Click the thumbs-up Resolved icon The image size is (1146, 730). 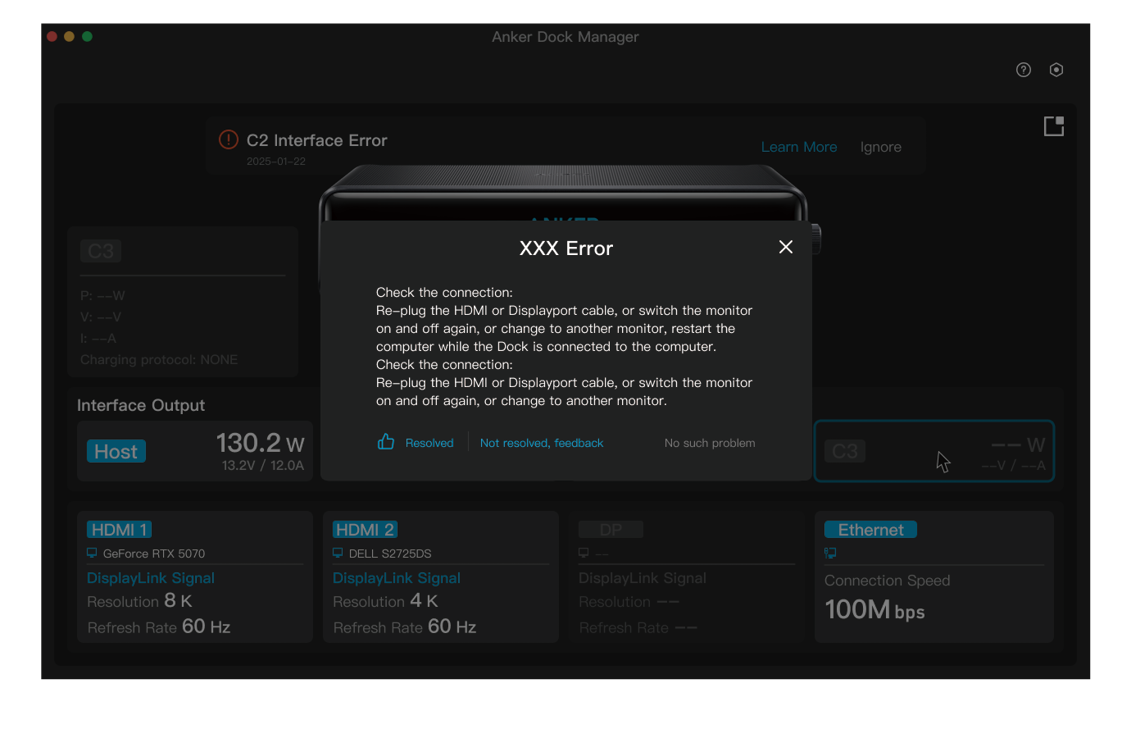(385, 441)
